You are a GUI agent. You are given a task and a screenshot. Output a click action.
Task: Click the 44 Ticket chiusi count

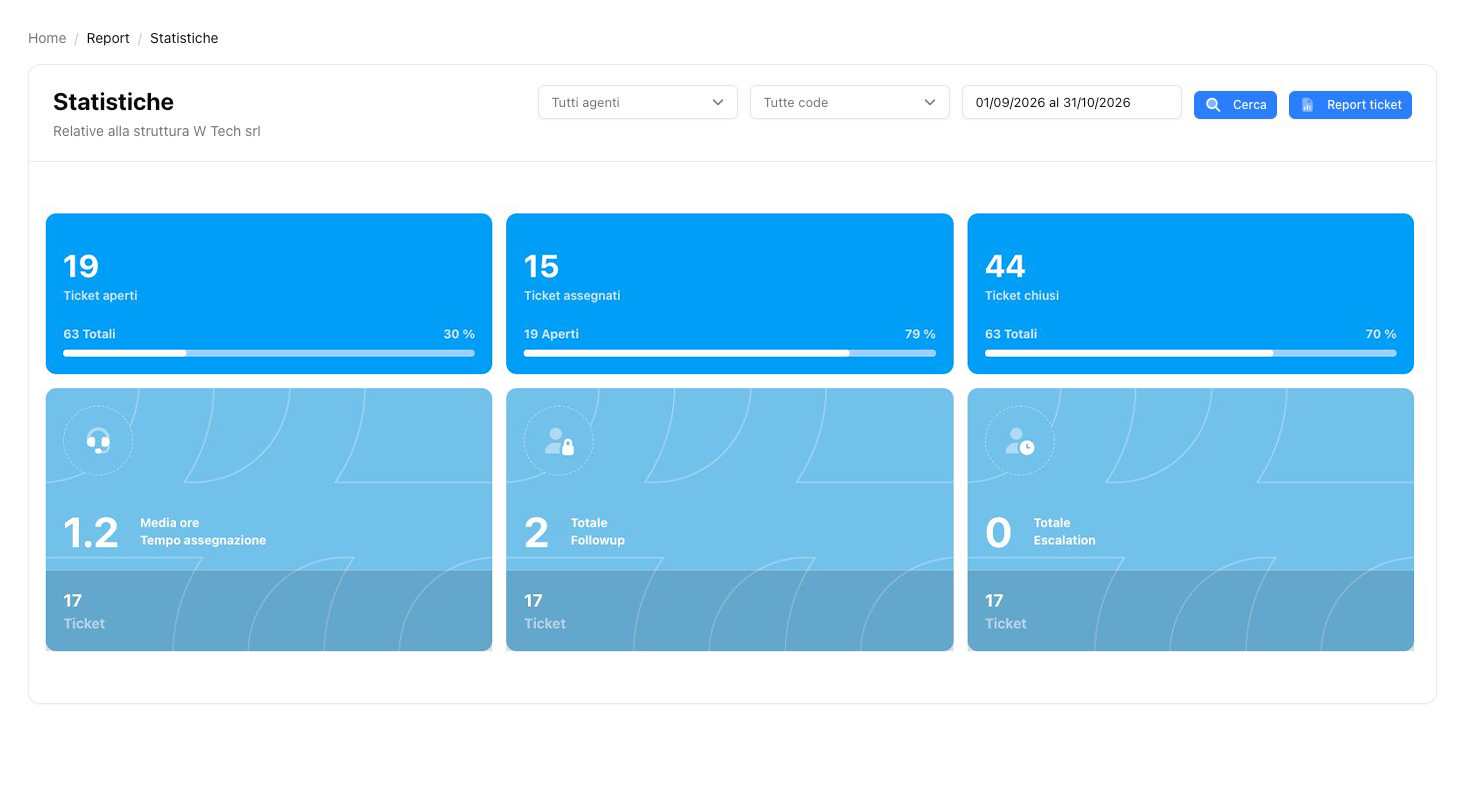click(x=1005, y=266)
